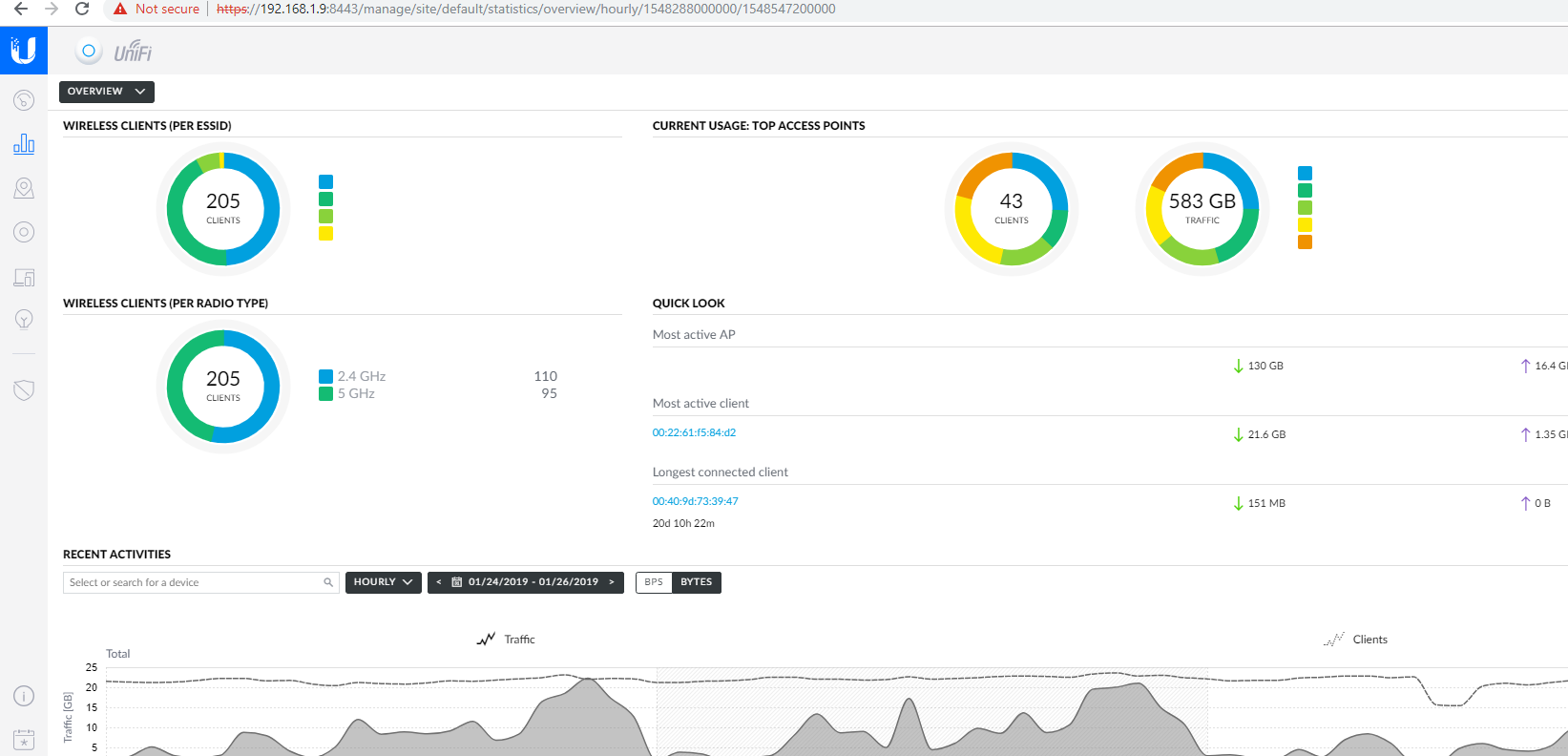Open the Dashboard gauge icon in sidebar

24,100
